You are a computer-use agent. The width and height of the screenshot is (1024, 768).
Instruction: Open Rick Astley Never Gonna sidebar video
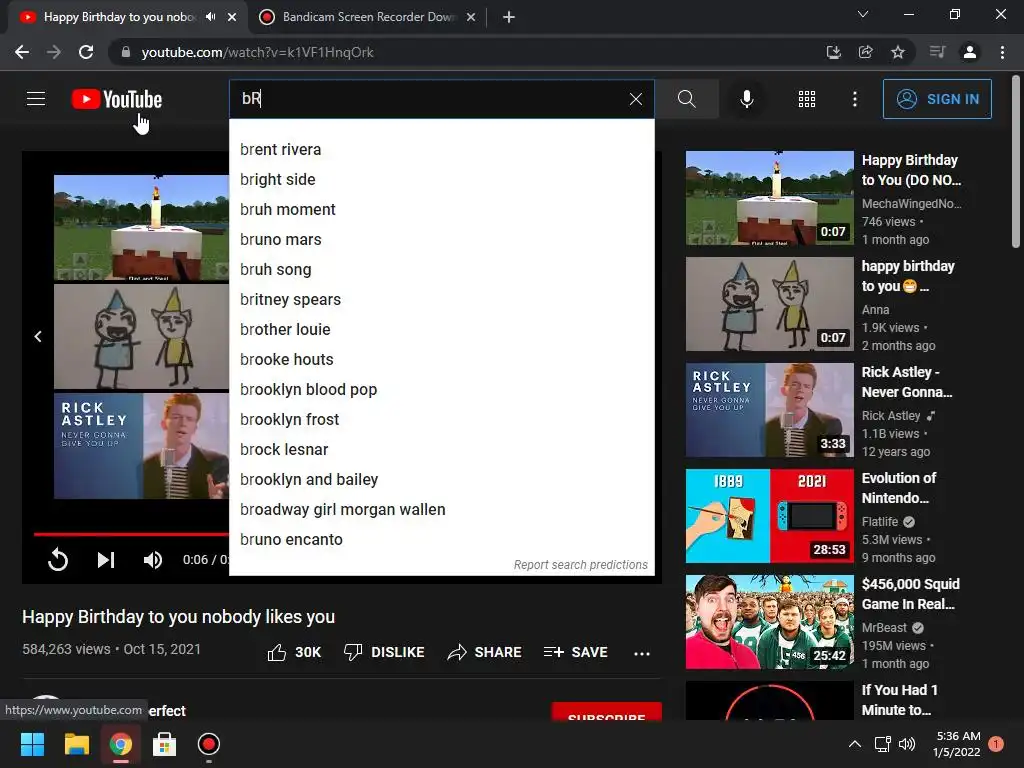769,410
